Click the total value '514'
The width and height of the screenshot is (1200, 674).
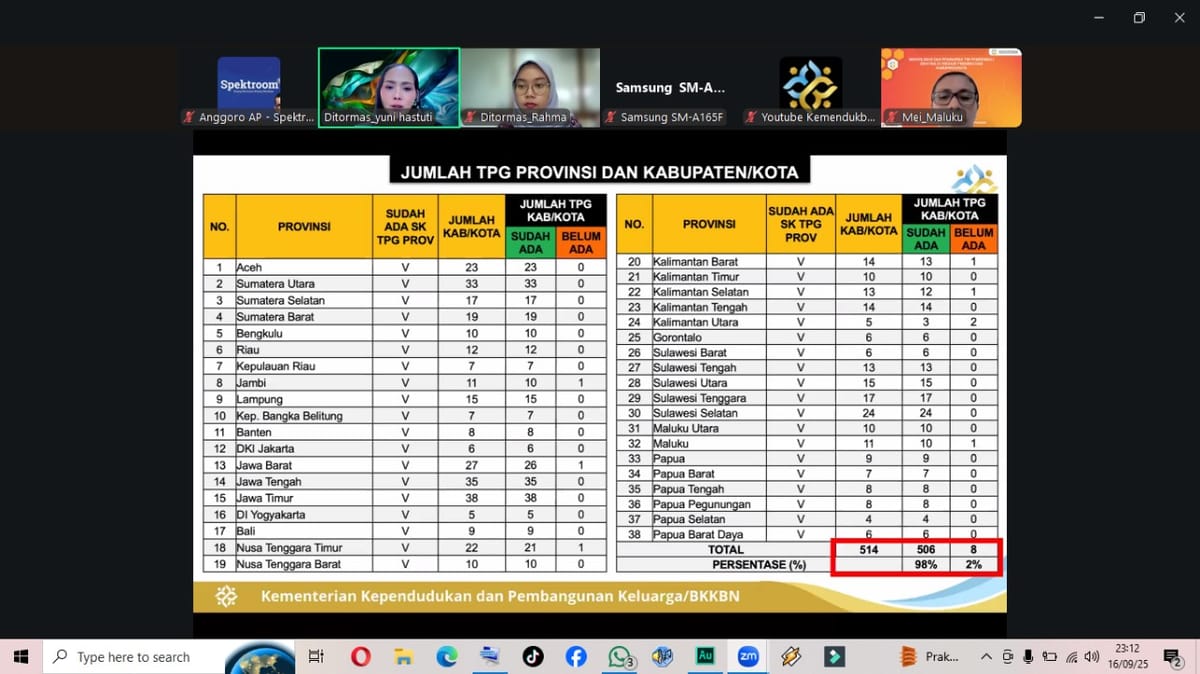(x=868, y=549)
